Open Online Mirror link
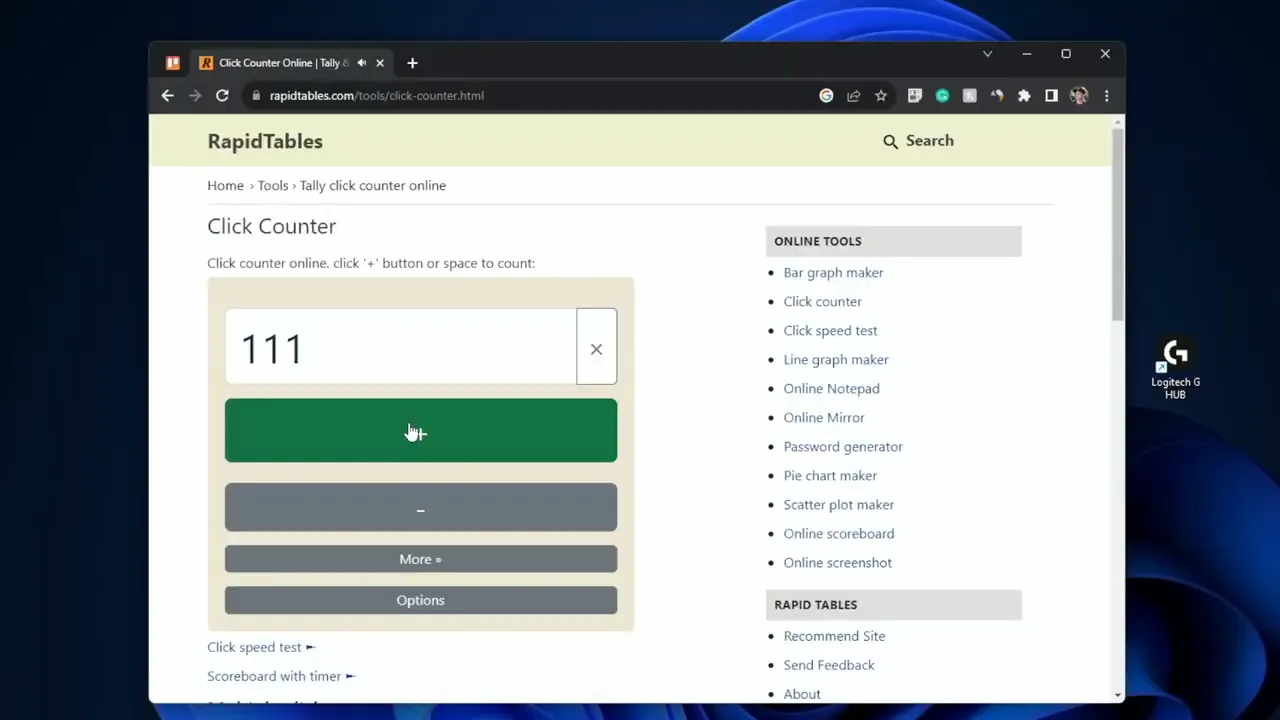The width and height of the screenshot is (1280, 720). pyautogui.click(x=824, y=418)
